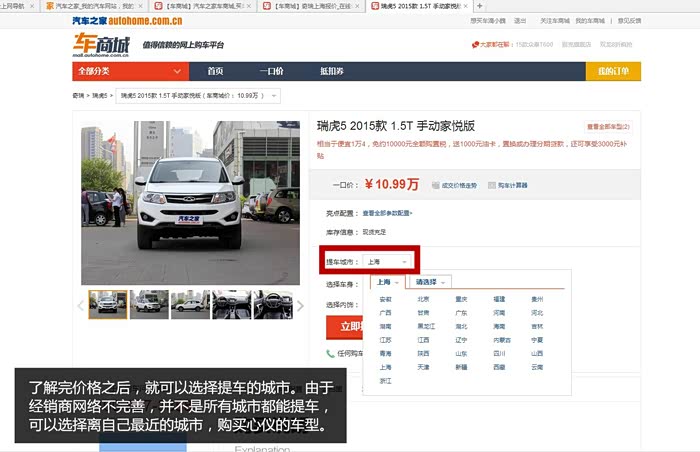
Task: Open the 抵扣券 navigation tab
Action: [x=331, y=71]
